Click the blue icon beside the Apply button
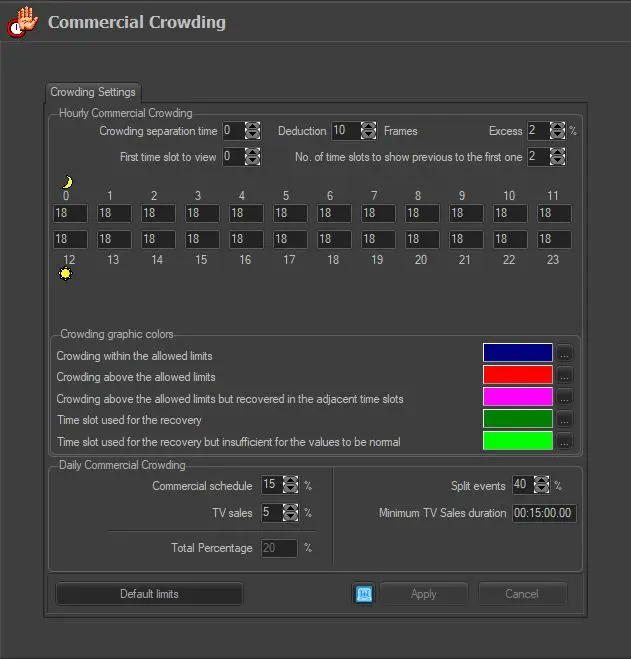Viewport: 631px width, 659px height. (364, 593)
